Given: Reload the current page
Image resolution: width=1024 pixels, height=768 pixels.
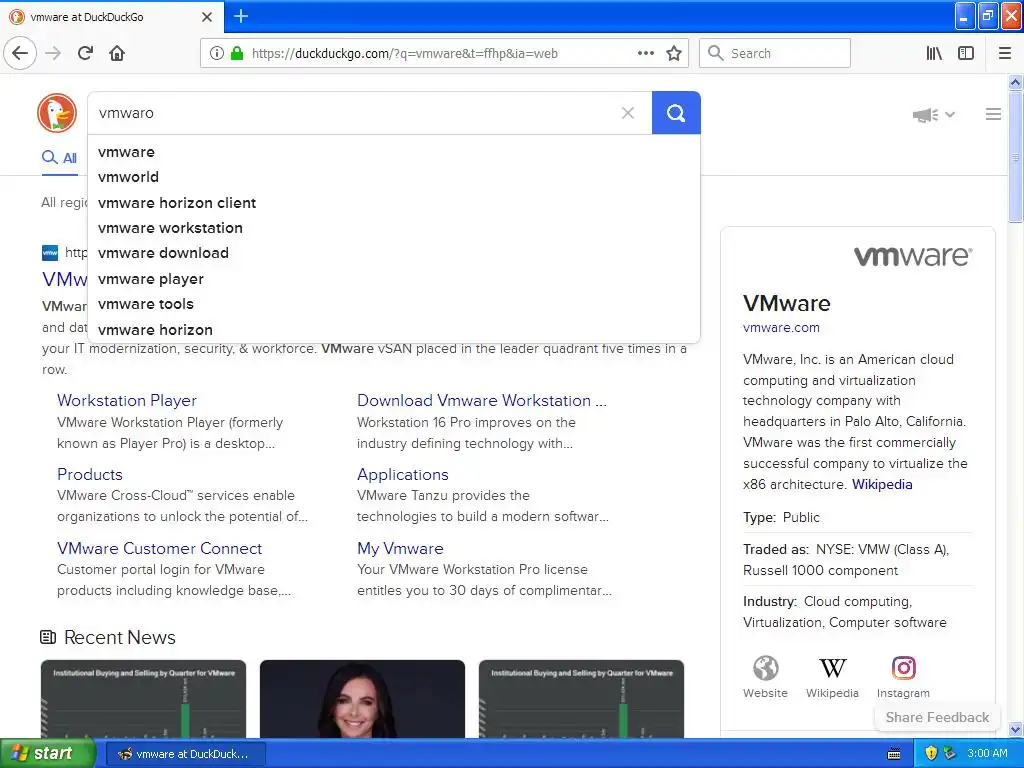Looking at the screenshot, I should click(85, 53).
